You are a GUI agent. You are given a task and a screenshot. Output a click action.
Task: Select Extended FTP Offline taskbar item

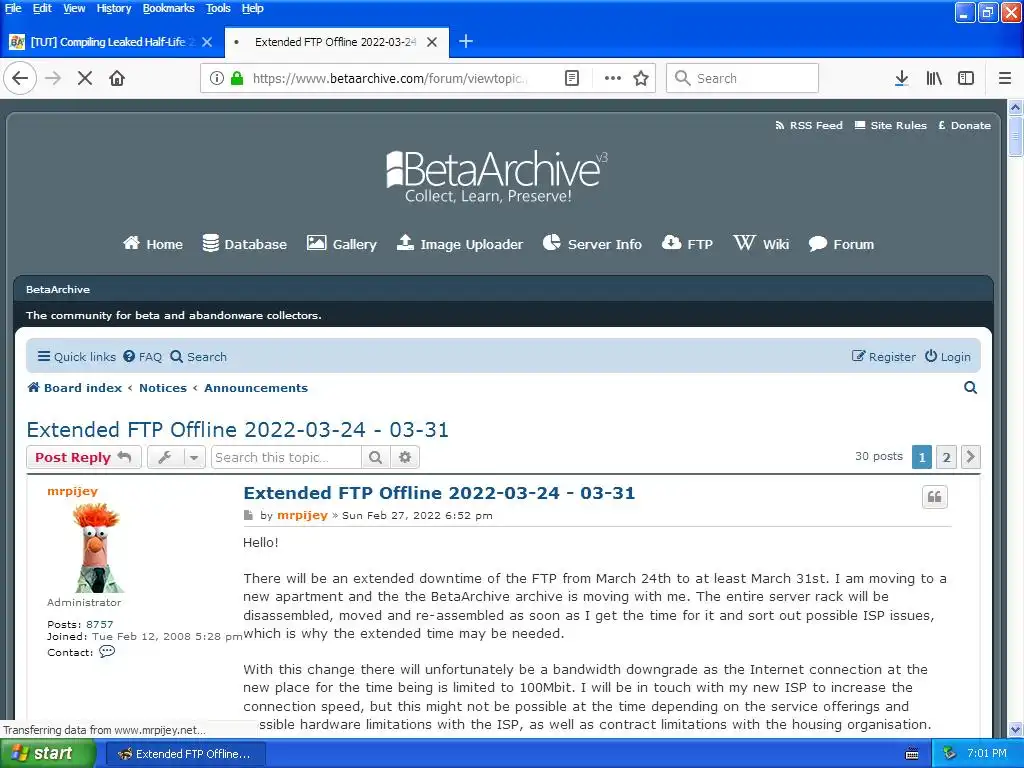[x=185, y=754]
